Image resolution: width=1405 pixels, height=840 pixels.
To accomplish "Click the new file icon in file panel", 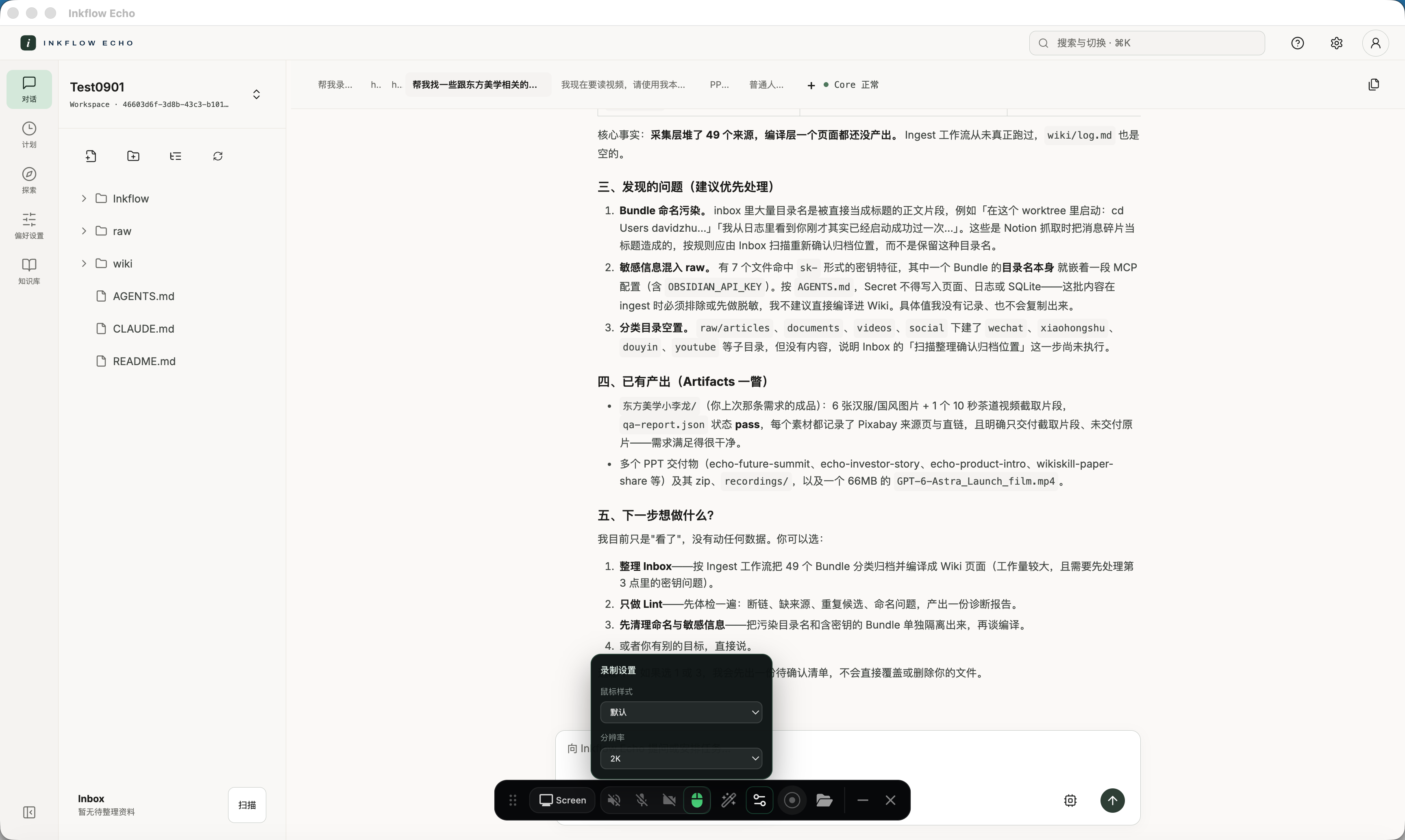I will click(x=91, y=156).
